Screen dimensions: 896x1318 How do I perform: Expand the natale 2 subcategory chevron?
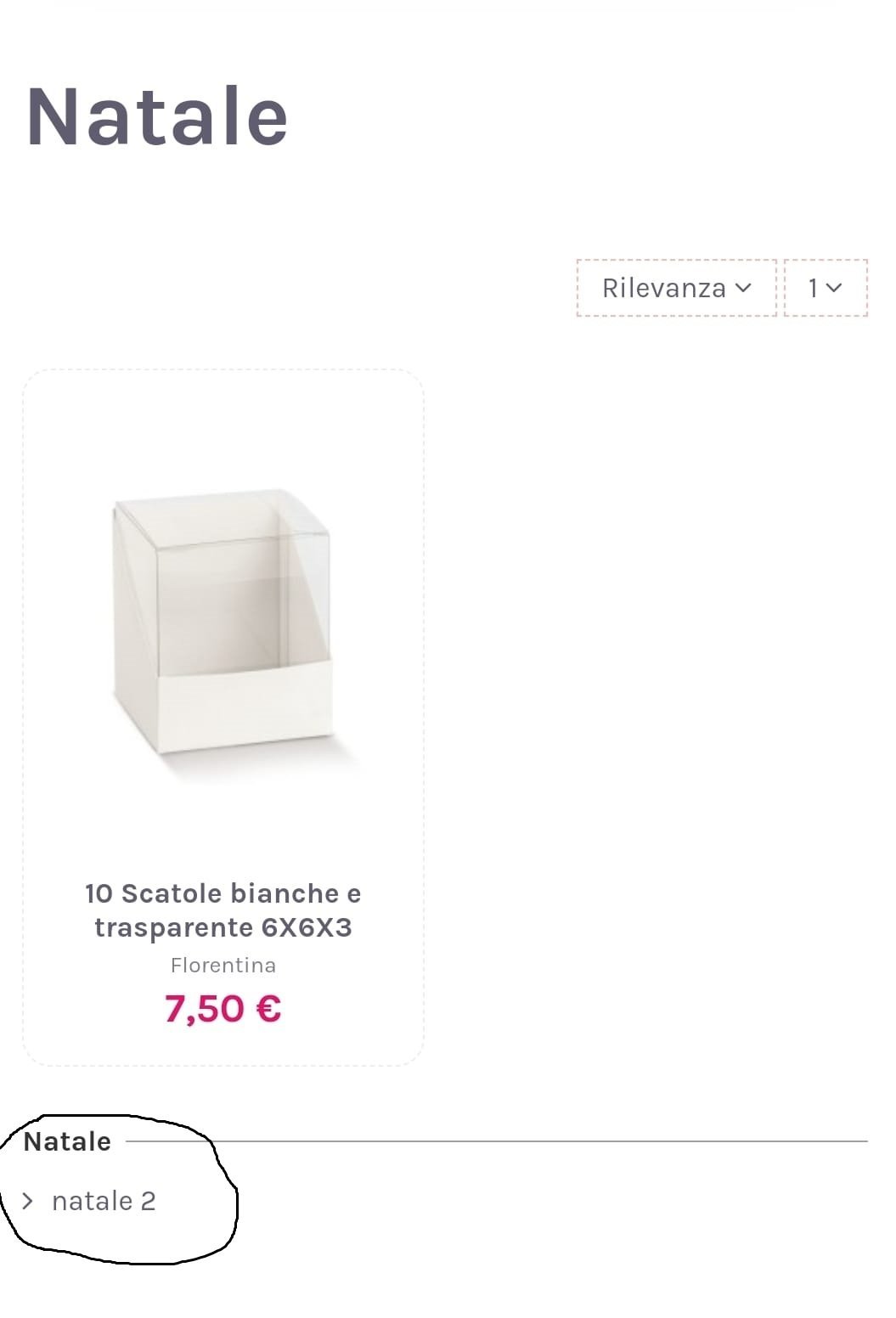[x=28, y=1201]
